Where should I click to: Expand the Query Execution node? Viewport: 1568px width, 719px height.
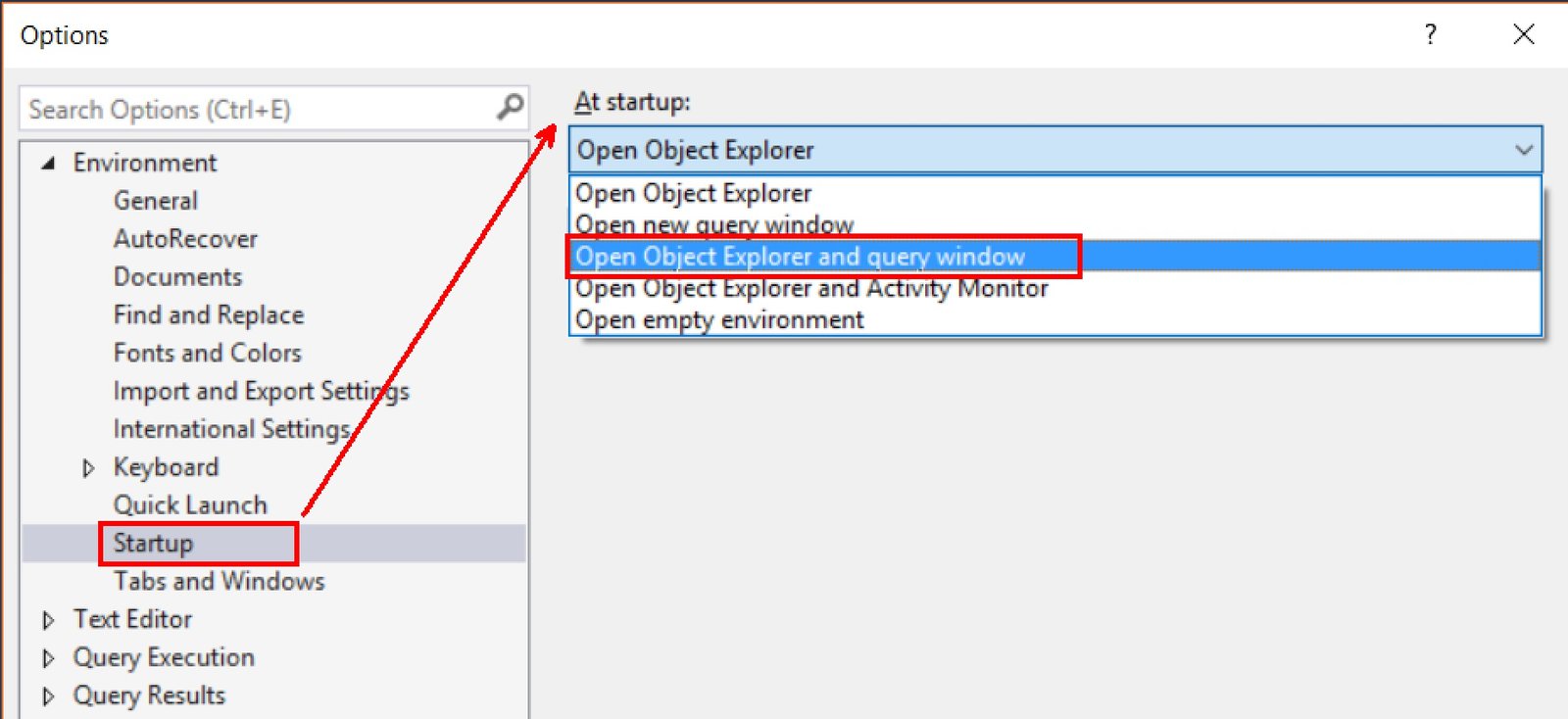48,658
